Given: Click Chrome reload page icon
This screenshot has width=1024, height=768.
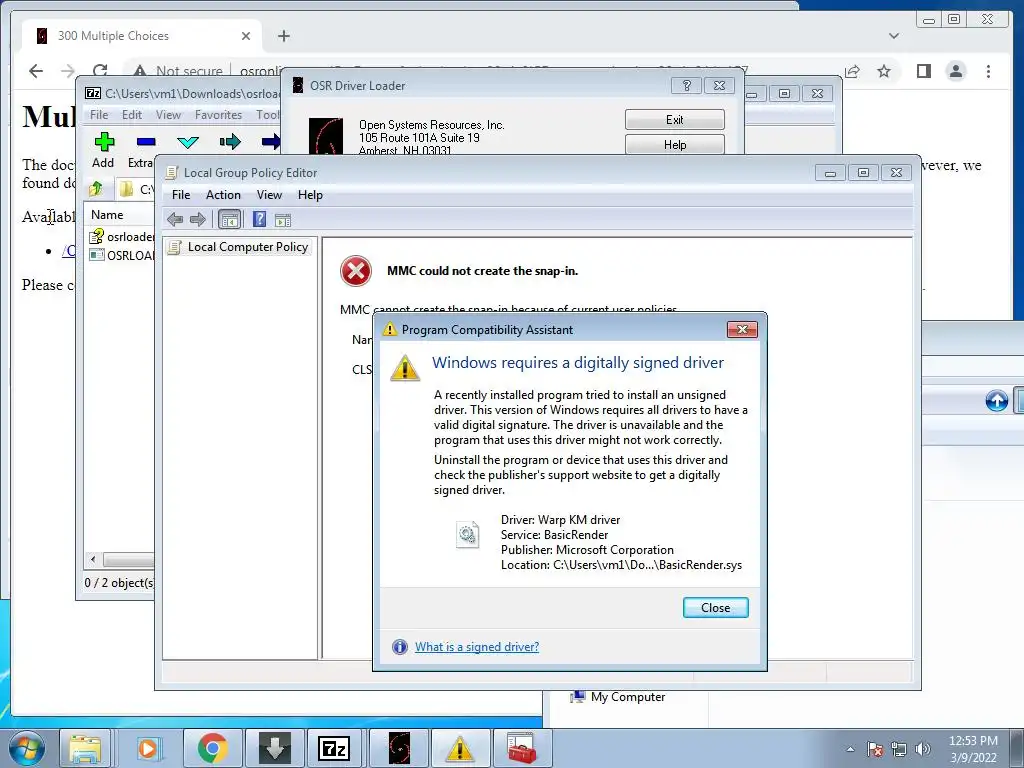Looking at the screenshot, I should click(x=99, y=71).
